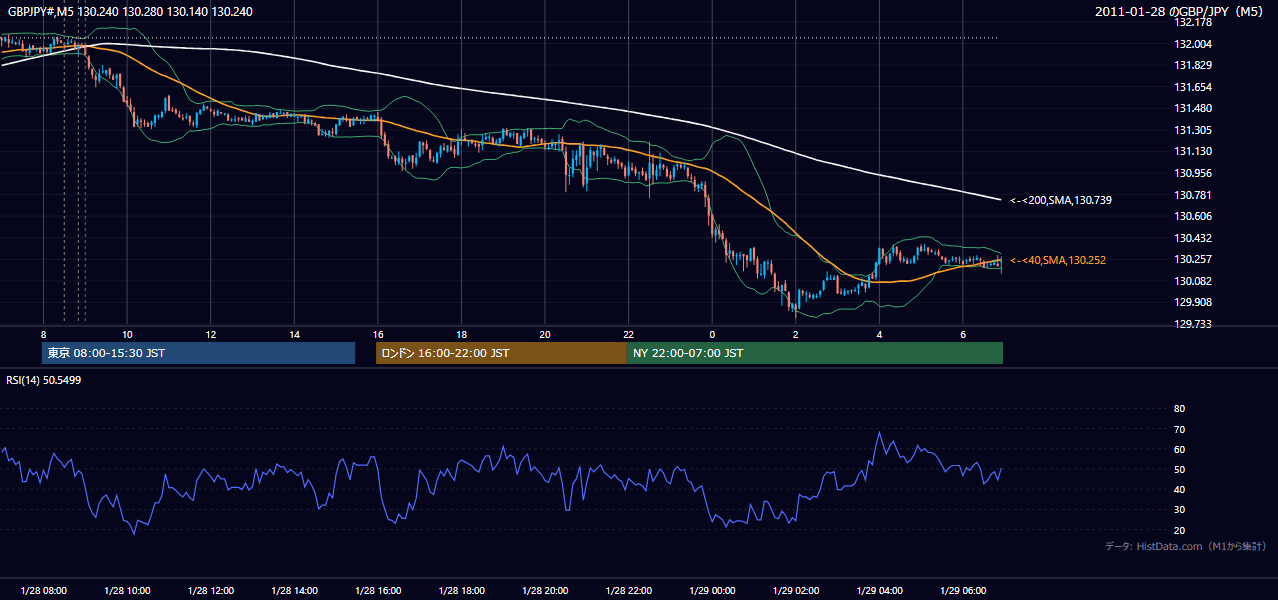Viewport: 1278px width, 600px height.
Task: Click the bottom time label 1/29 06:00
Action: pos(962,591)
